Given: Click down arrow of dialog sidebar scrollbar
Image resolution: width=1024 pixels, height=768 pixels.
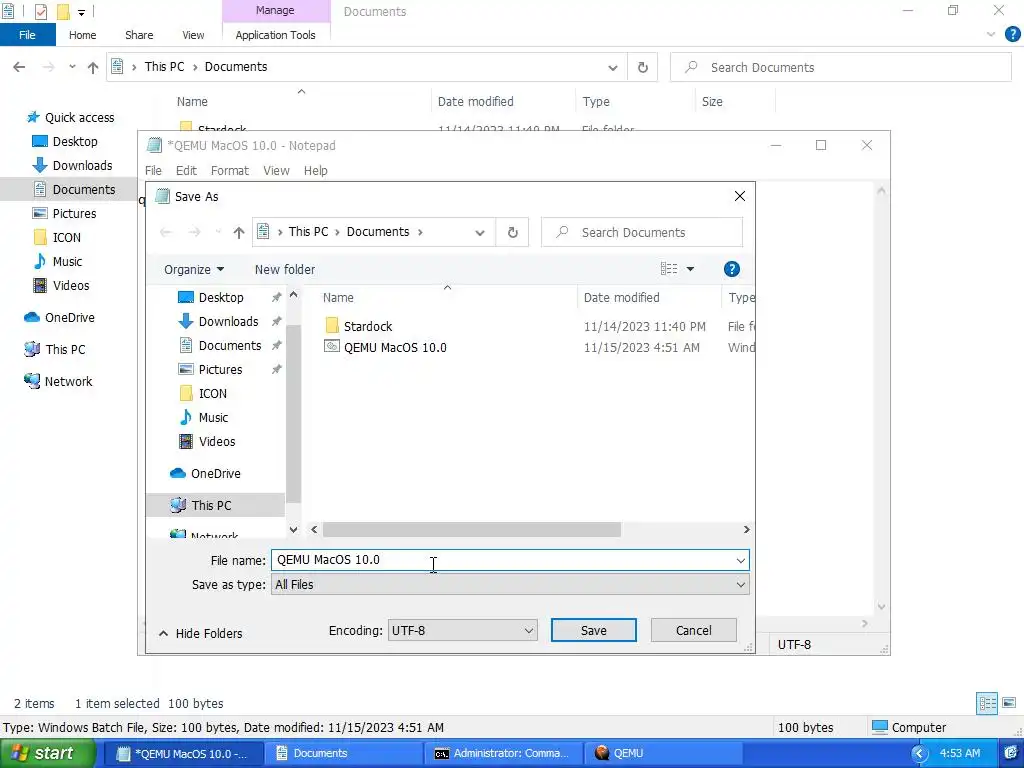Looking at the screenshot, I should tap(293, 530).
